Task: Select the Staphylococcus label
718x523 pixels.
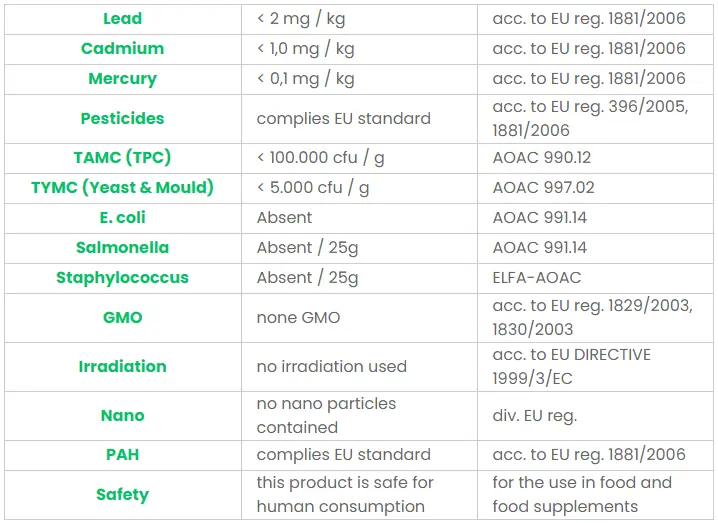Action: coord(122,277)
